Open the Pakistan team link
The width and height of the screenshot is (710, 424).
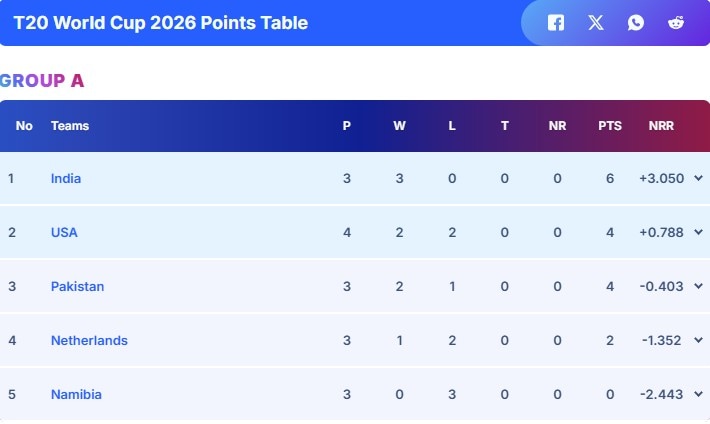click(x=77, y=287)
